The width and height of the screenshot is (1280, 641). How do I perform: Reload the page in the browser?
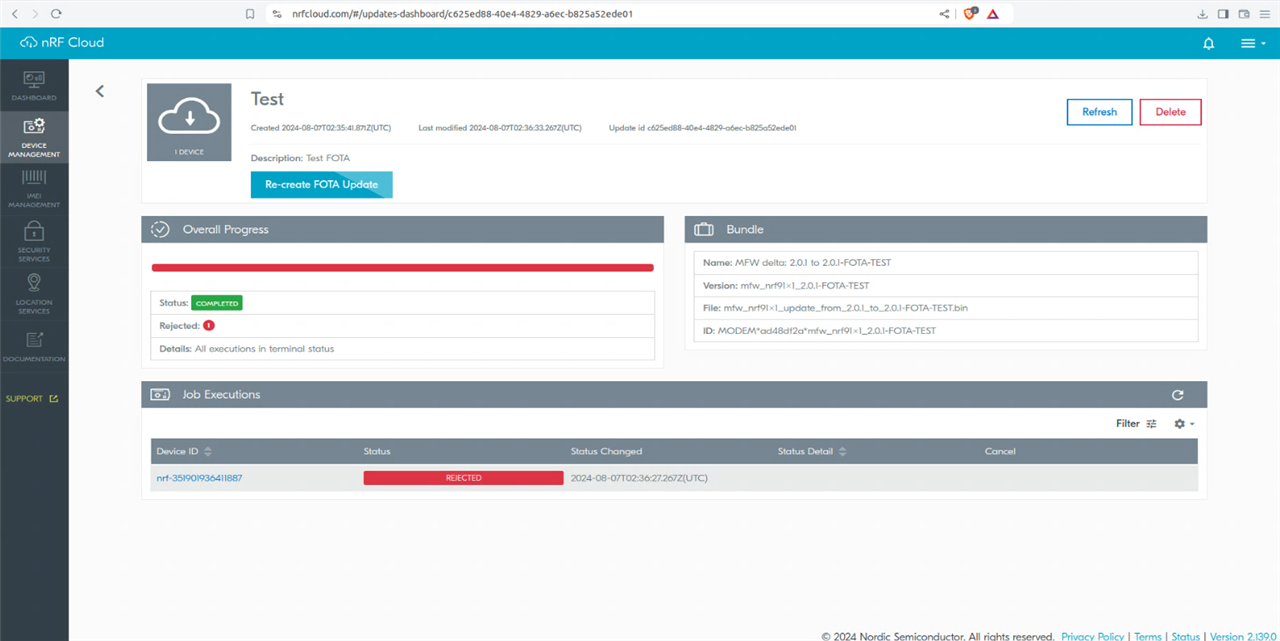tap(56, 14)
